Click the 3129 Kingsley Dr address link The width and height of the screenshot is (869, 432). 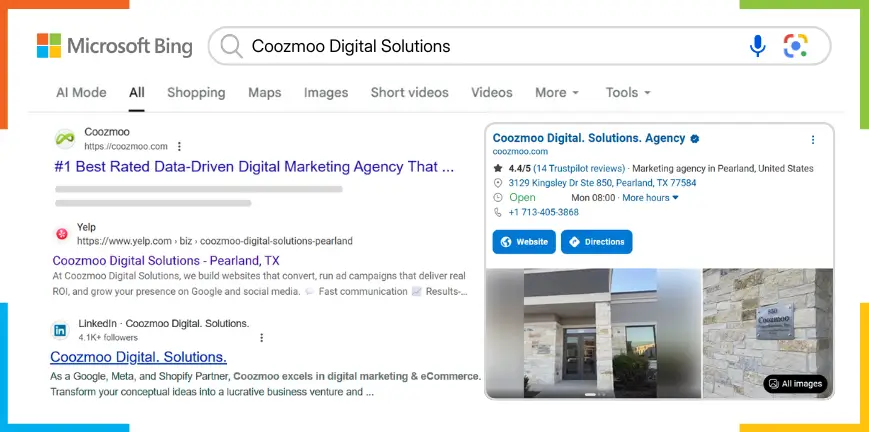pos(602,183)
